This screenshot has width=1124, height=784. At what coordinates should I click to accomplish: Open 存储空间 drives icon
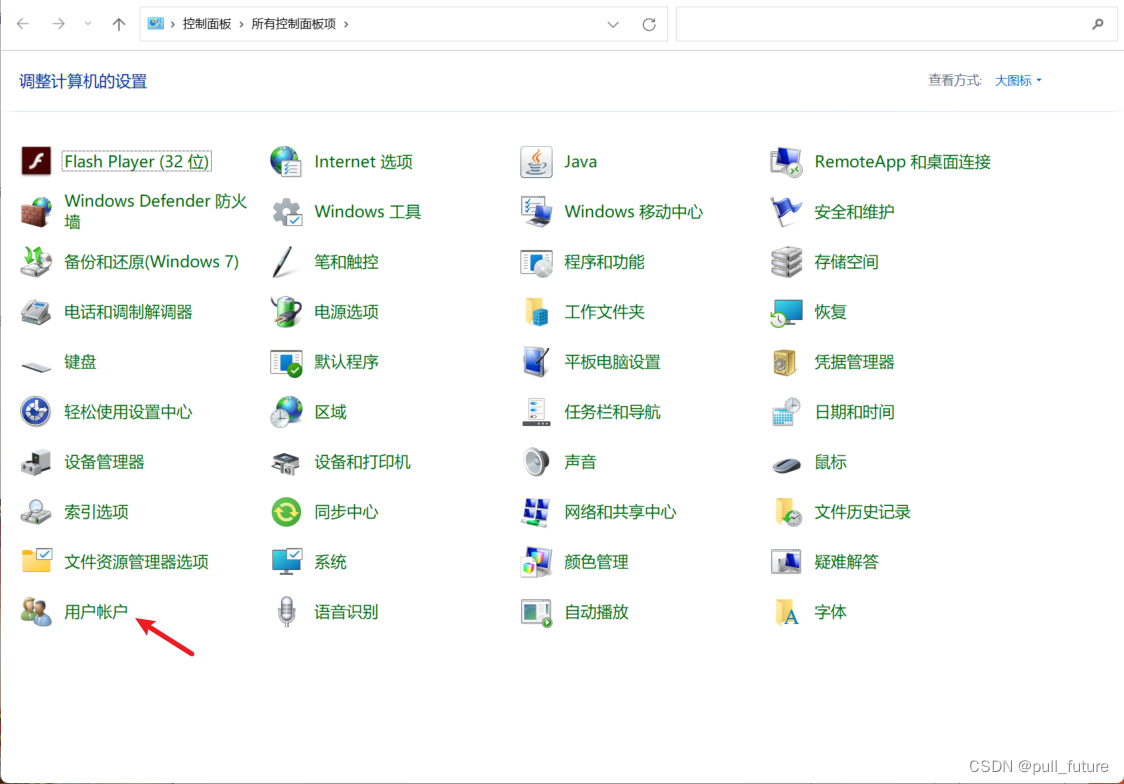click(786, 262)
